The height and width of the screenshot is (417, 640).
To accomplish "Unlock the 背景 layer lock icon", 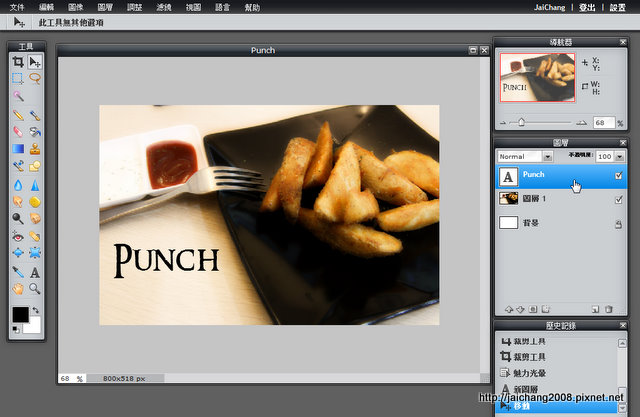I will click(x=619, y=224).
